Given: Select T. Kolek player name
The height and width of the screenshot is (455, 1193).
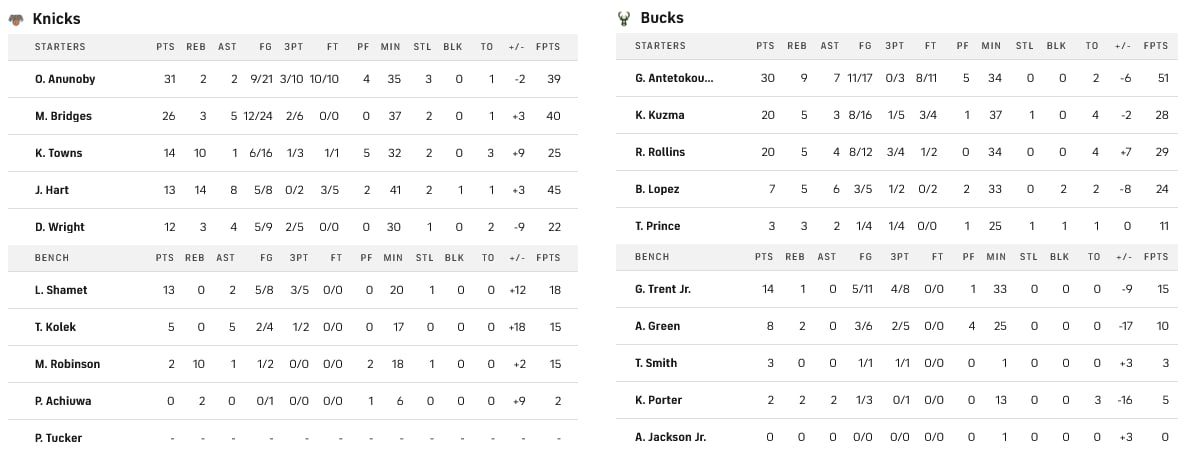Looking at the screenshot, I should pyautogui.click(x=56, y=327).
